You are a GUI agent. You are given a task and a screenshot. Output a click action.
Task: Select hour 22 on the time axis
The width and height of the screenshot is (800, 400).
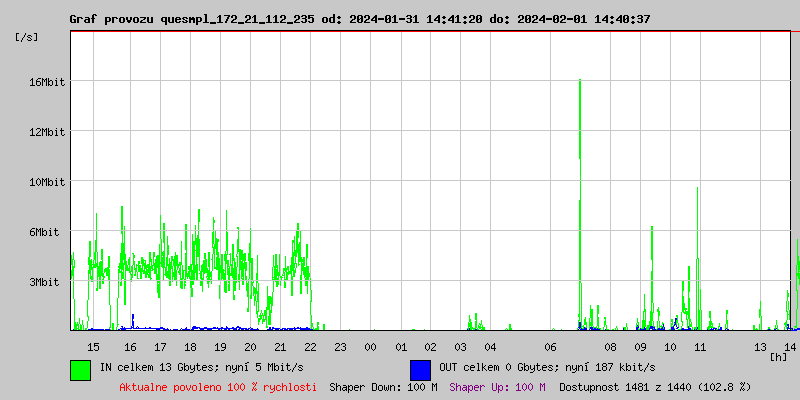tap(310, 346)
